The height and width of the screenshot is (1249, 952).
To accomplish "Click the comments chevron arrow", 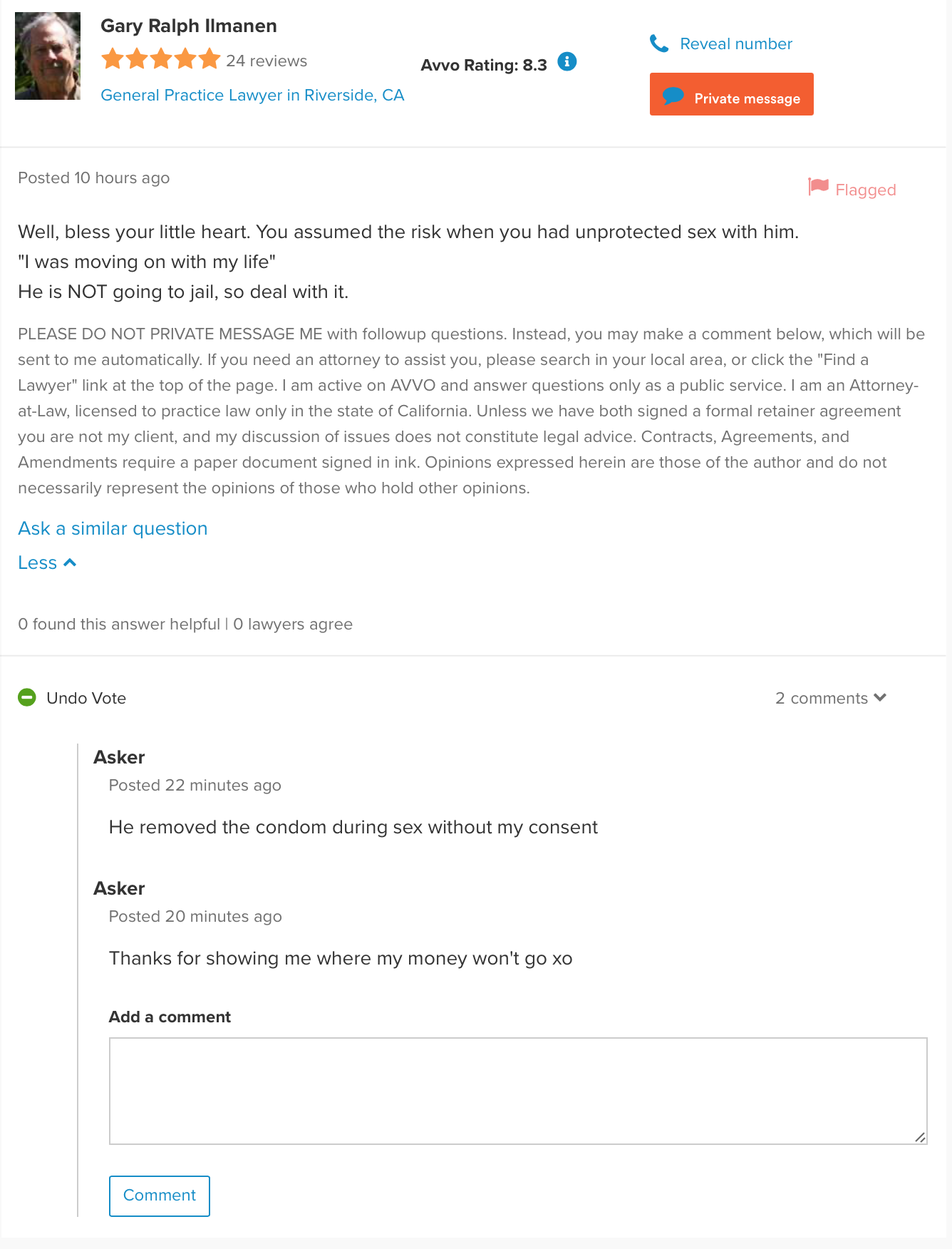I will tap(880, 697).
